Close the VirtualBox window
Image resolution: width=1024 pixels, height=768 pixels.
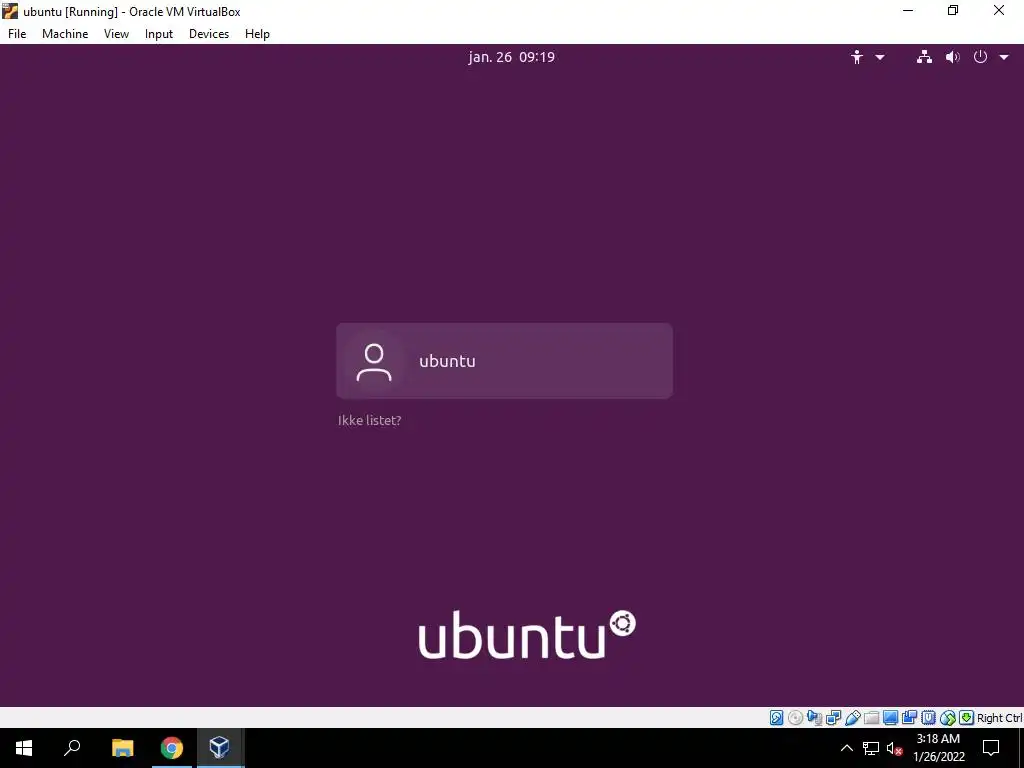(999, 11)
